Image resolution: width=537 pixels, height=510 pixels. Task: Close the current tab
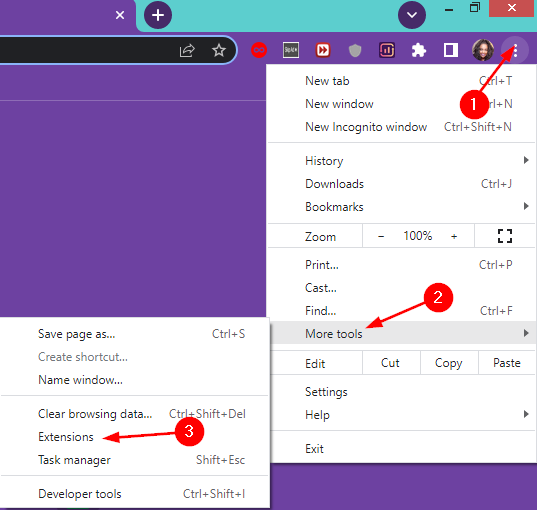[120, 15]
